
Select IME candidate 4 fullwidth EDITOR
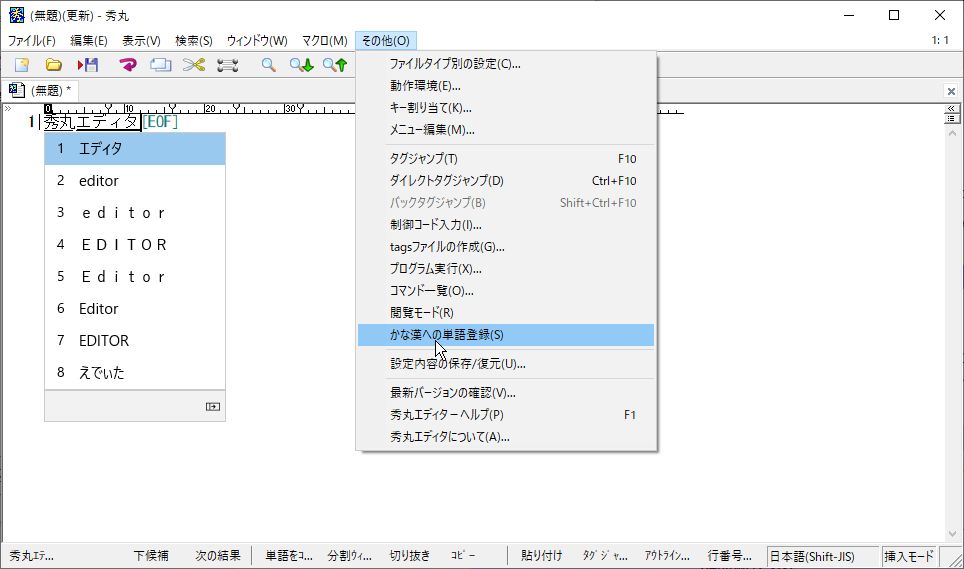click(x=135, y=245)
